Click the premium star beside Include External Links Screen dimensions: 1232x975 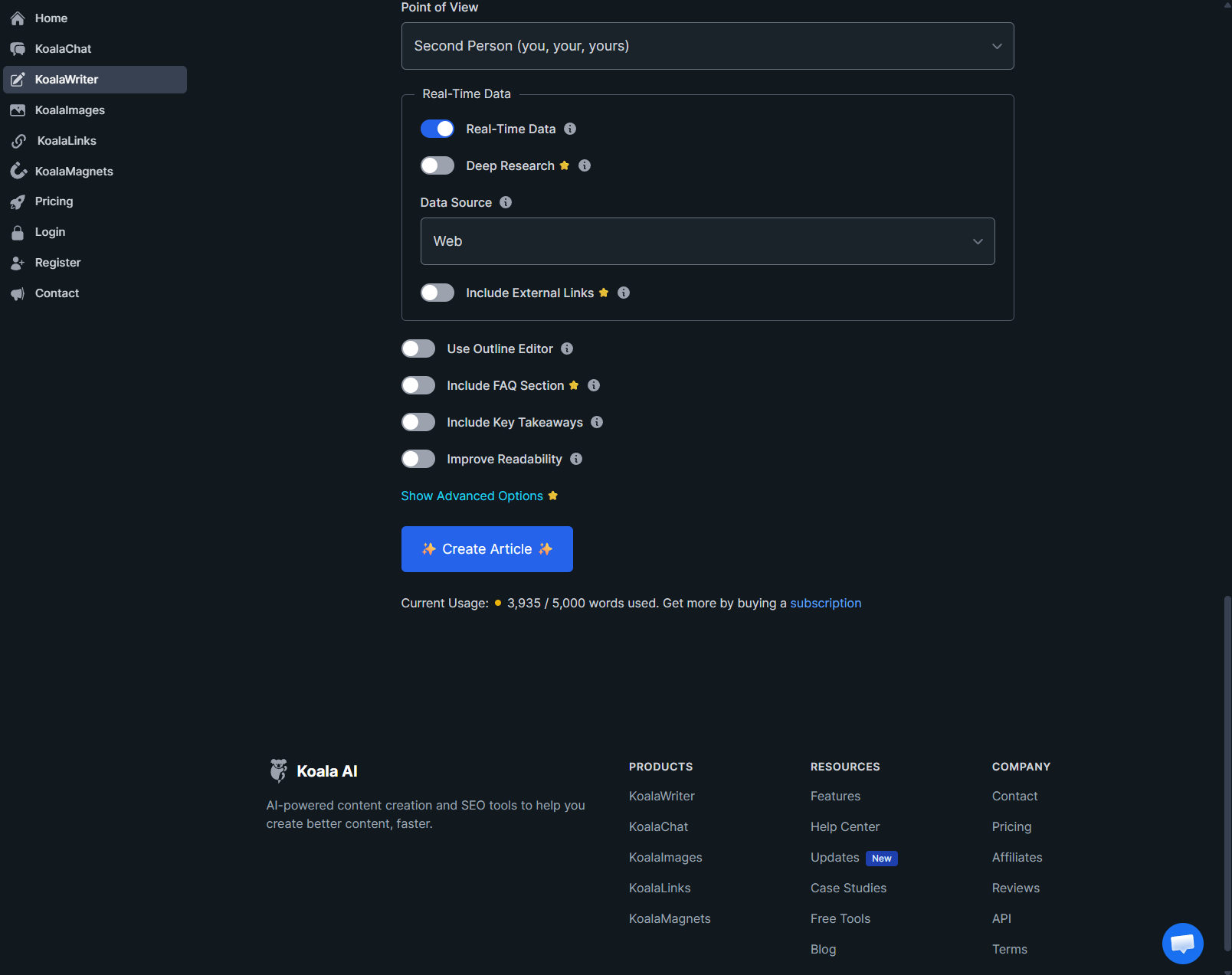[604, 293]
